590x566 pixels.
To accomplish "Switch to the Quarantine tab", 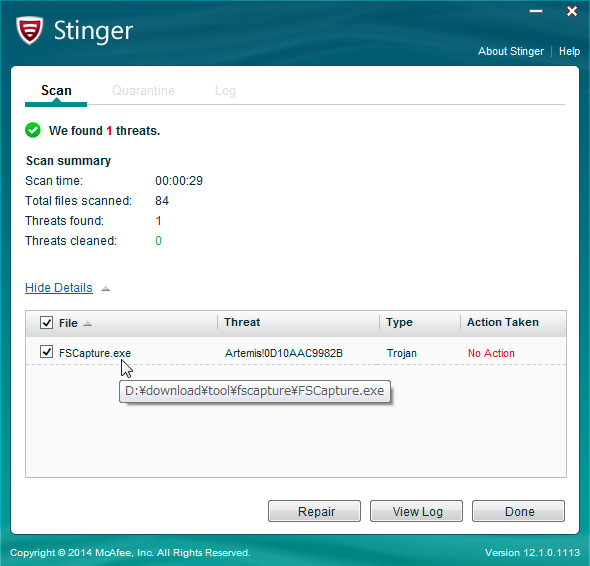I will coord(143,91).
